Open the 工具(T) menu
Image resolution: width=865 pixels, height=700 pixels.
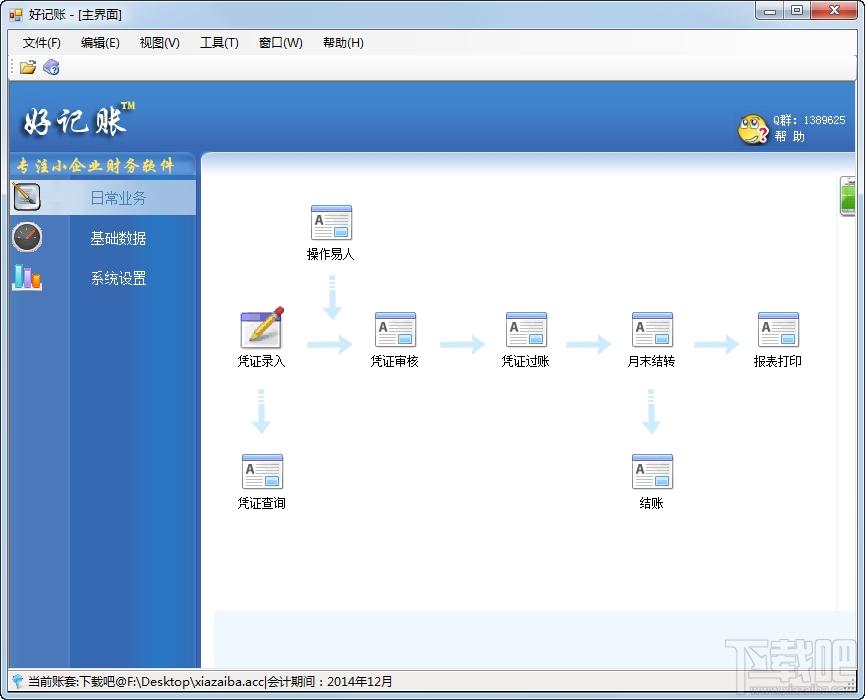(219, 43)
